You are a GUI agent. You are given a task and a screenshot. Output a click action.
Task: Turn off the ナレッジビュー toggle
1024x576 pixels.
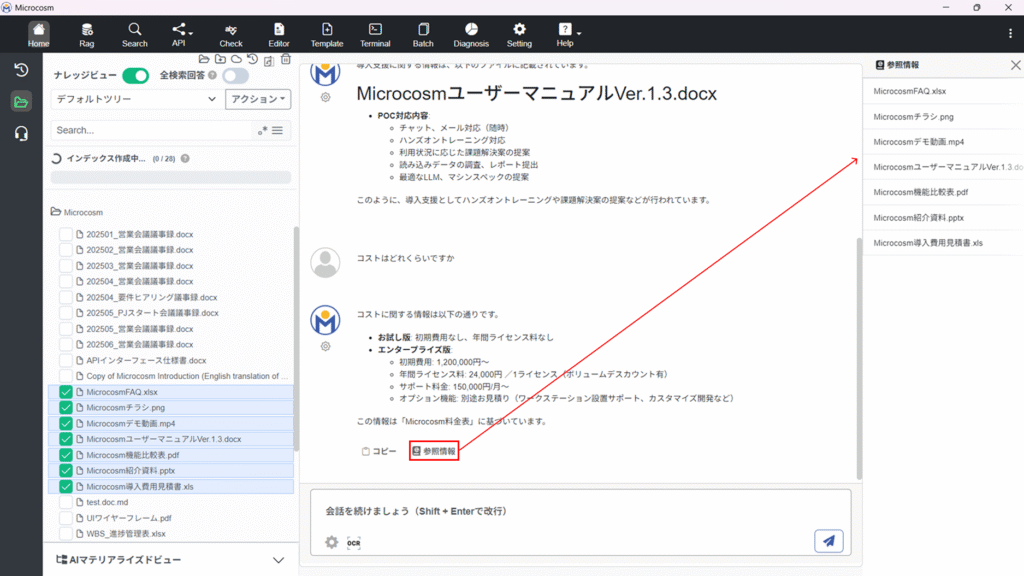[x=135, y=76]
